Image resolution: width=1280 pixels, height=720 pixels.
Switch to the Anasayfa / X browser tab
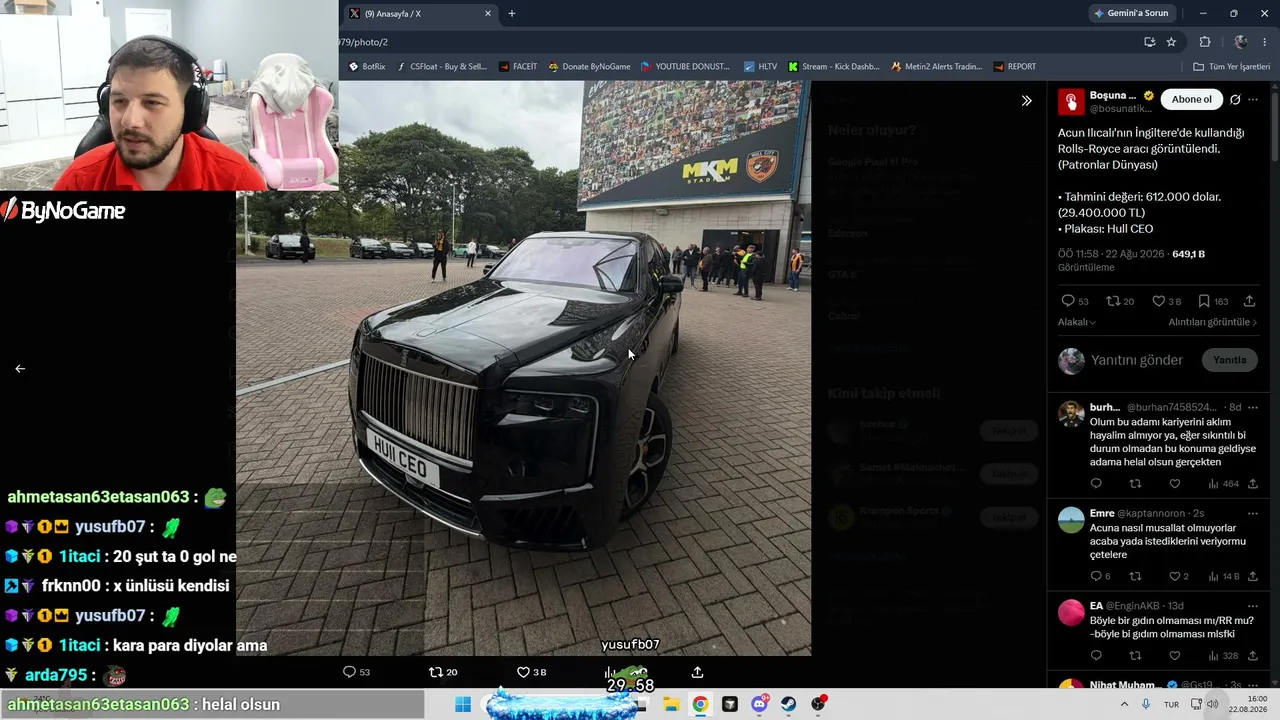click(420, 14)
